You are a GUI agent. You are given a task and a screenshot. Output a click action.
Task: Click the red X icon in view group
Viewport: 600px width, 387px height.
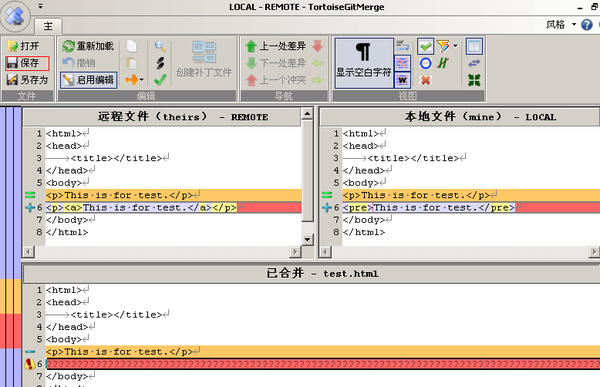point(426,80)
